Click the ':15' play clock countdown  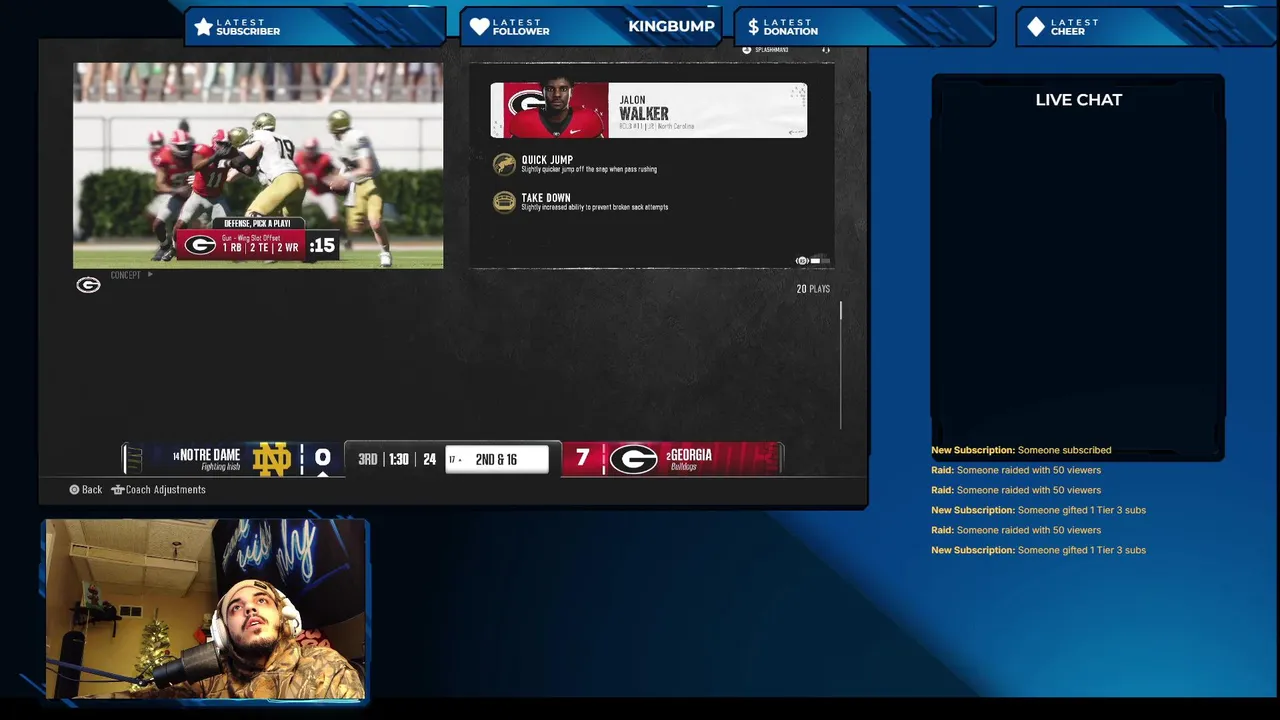point(322,245)
